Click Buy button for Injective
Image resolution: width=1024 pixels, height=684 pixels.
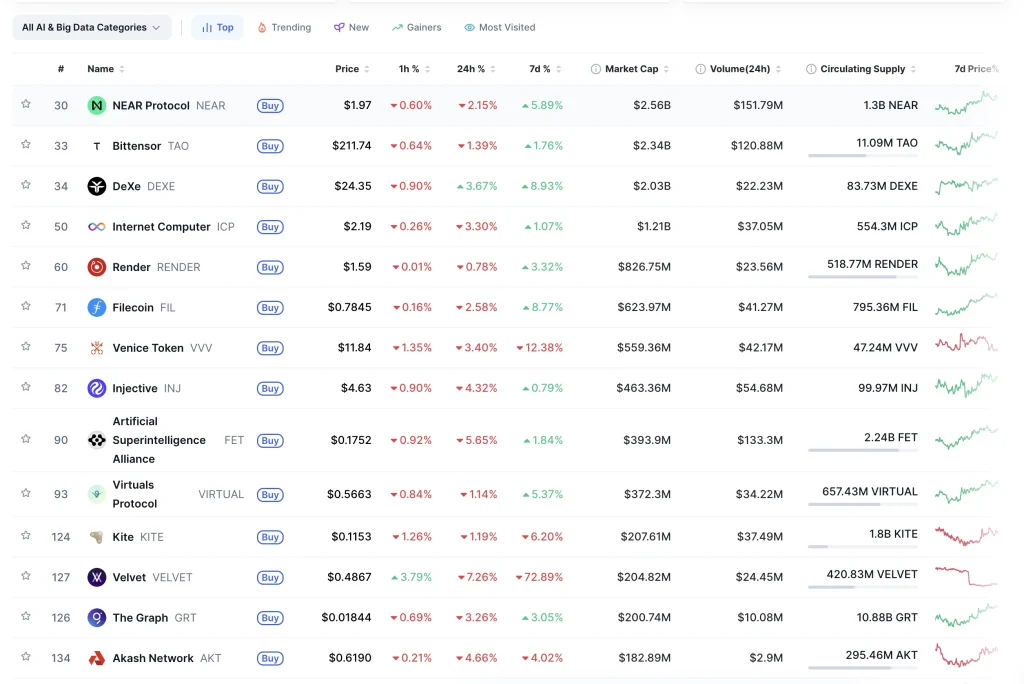pyautogui.click(x=270, y=389)
